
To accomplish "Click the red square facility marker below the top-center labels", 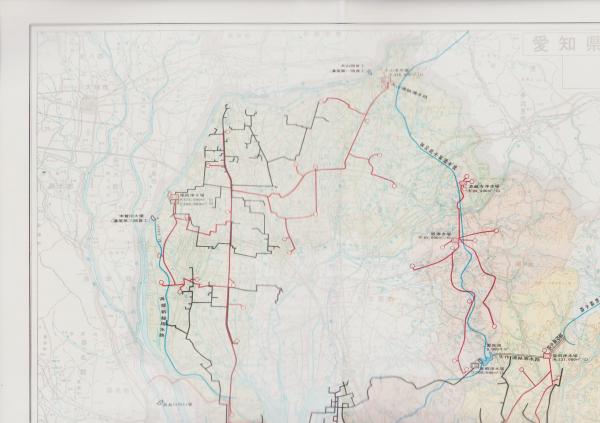I will point(384,86).
